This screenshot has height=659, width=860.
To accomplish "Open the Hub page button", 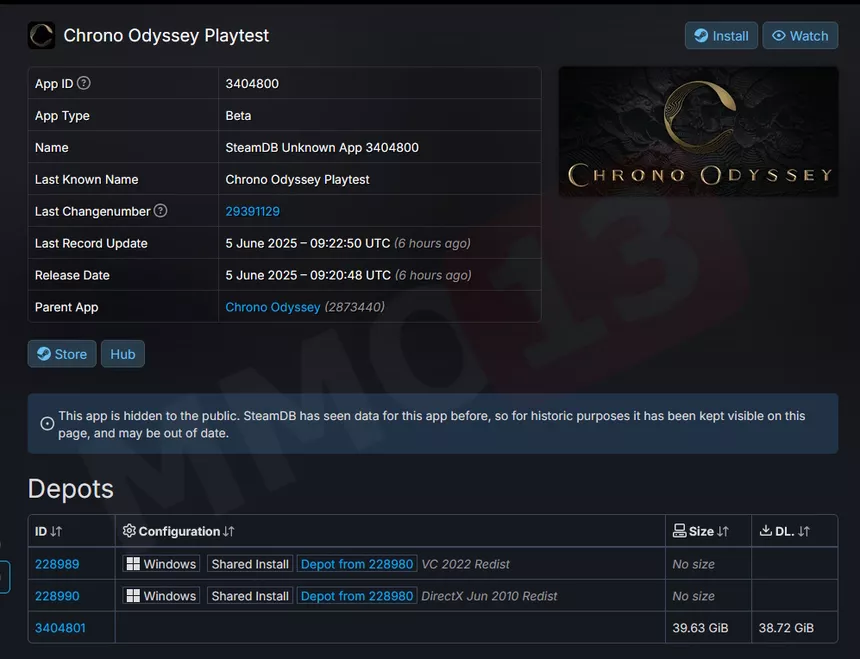I will (x=123, y=354).
